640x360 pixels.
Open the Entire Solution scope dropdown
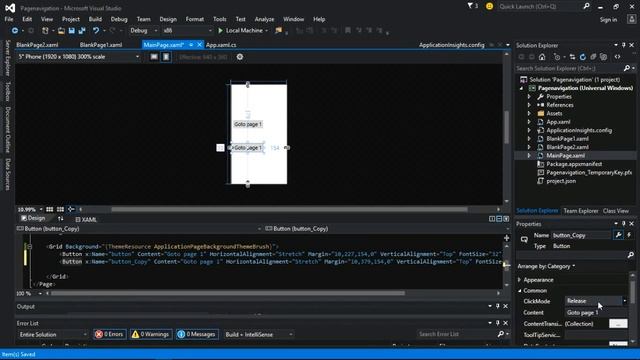click(x=53, y=334)
